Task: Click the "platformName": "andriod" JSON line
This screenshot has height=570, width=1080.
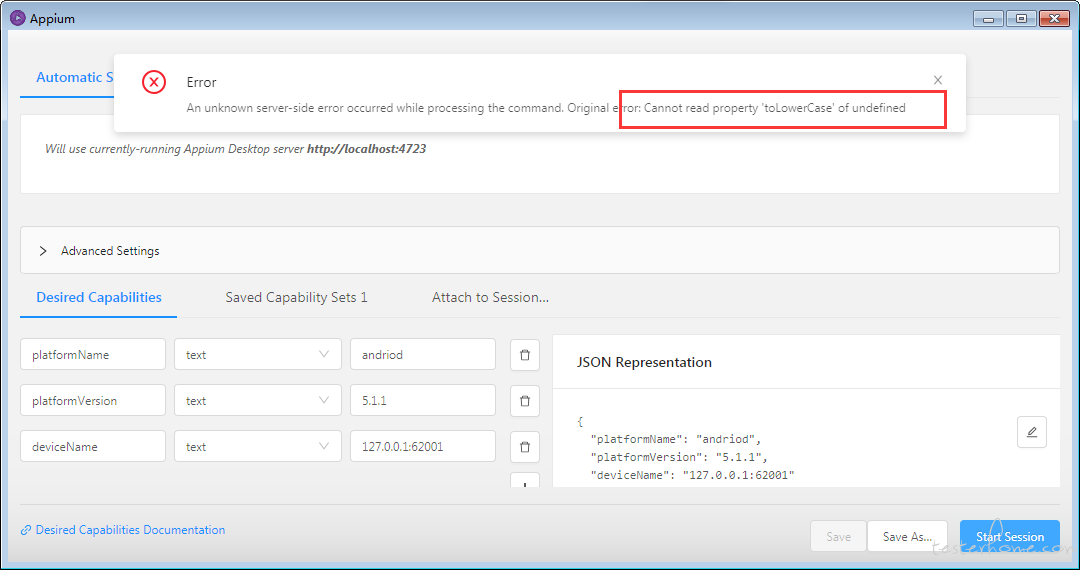Action: pyautogui.click(x=676, y=439)
